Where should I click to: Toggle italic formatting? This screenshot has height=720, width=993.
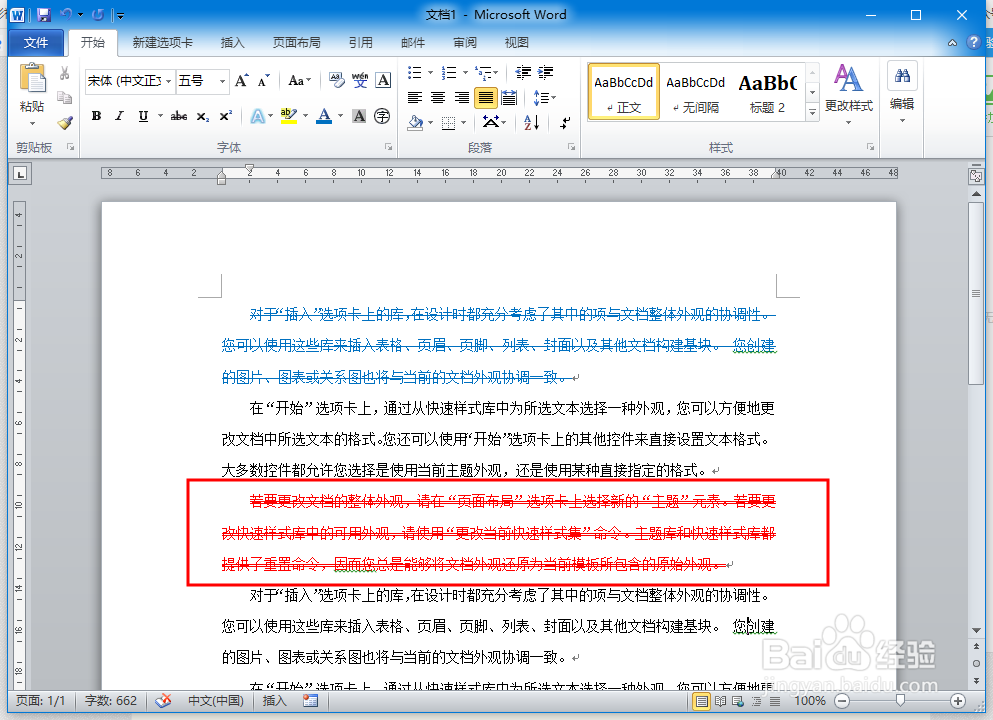point(119,116)
